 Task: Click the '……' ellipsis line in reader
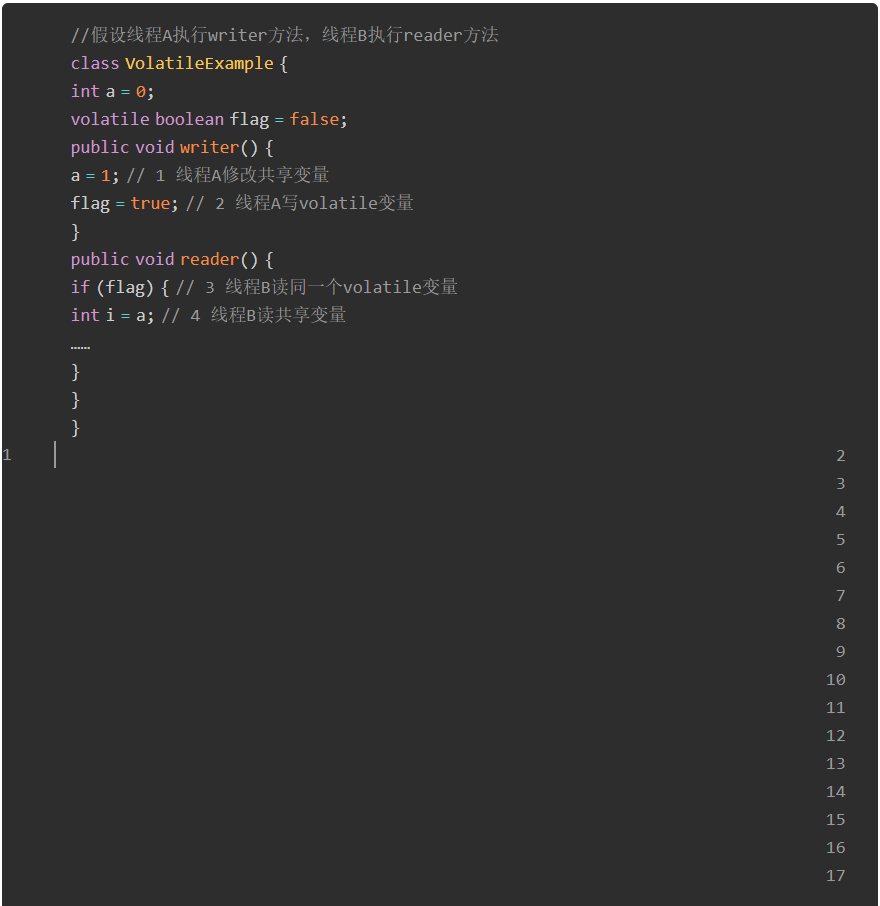[x=80, y=347]
